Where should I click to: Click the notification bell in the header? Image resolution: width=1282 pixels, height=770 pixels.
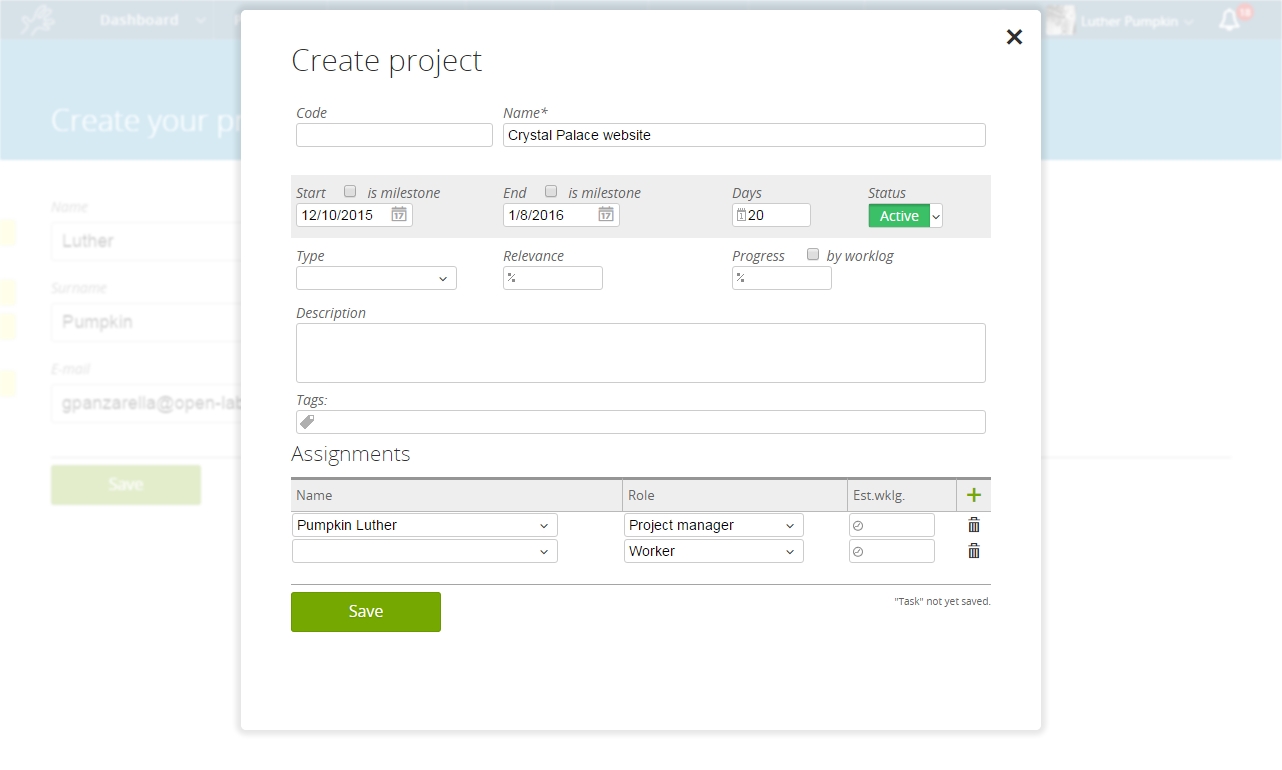pos(1230,20)
